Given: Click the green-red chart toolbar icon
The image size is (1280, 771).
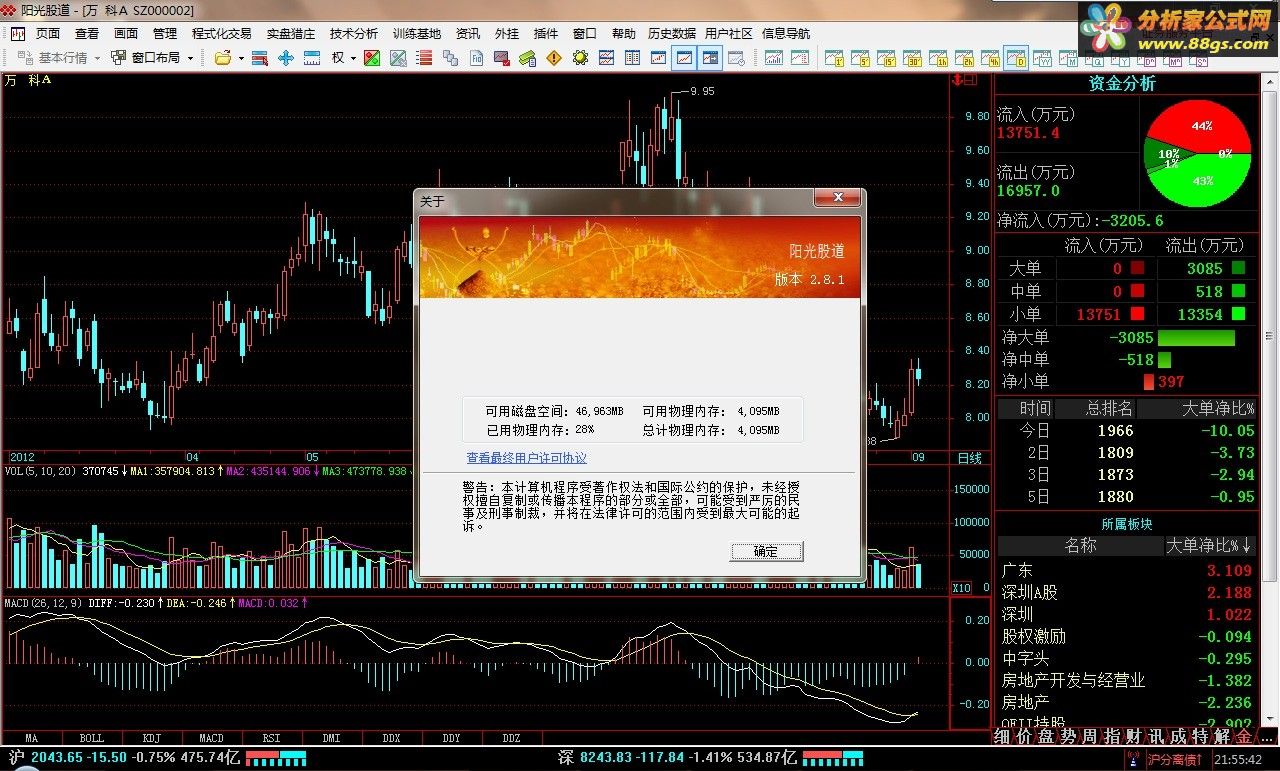Looking at the screenshot, I should point(372,58).
